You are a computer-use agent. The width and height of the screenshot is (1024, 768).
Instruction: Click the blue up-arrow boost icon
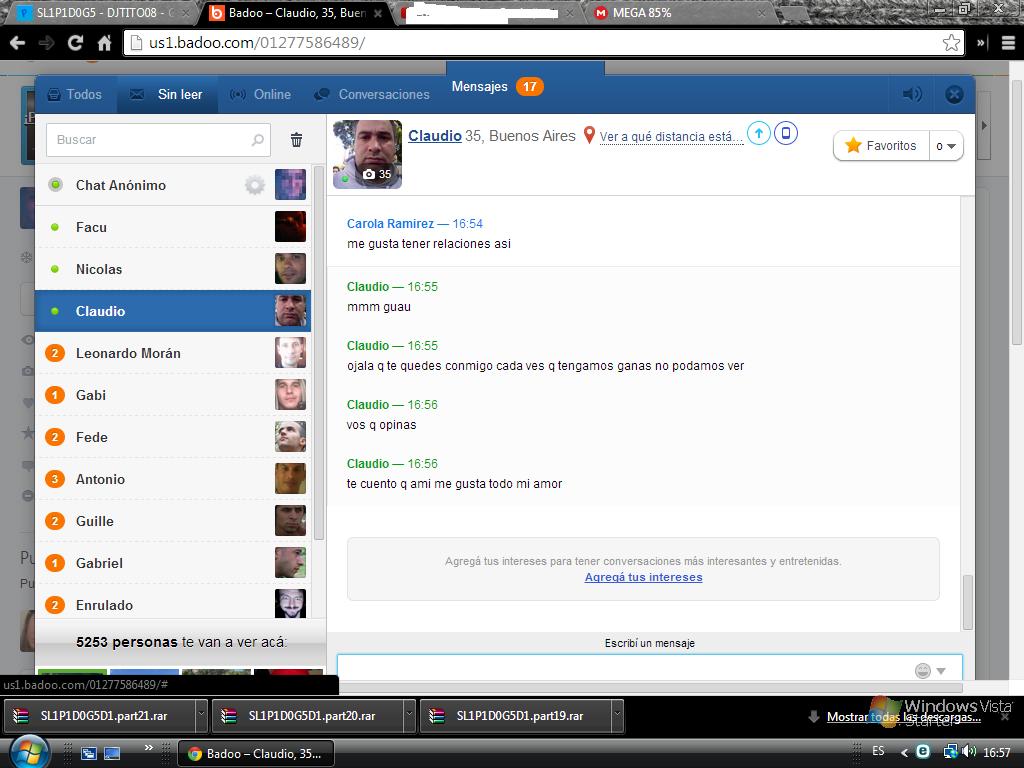point(758,133)
